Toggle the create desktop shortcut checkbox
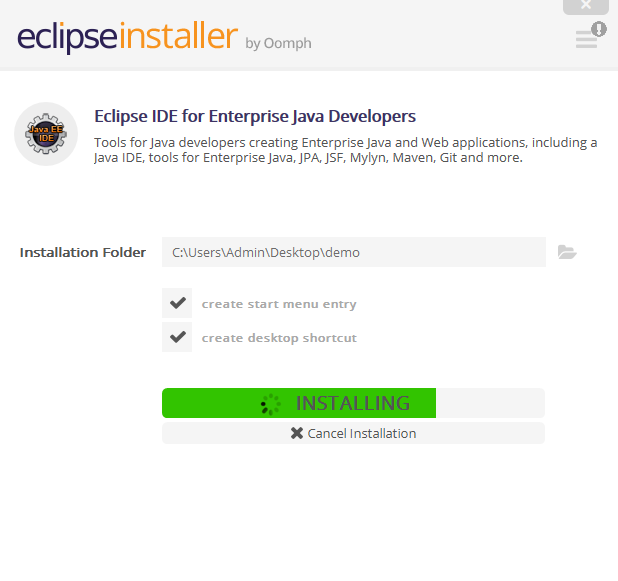618x581 pixels. [177, 337]
